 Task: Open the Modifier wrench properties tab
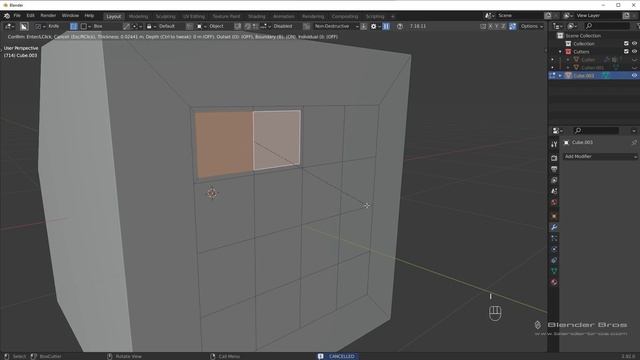click(x=554, y=227)
